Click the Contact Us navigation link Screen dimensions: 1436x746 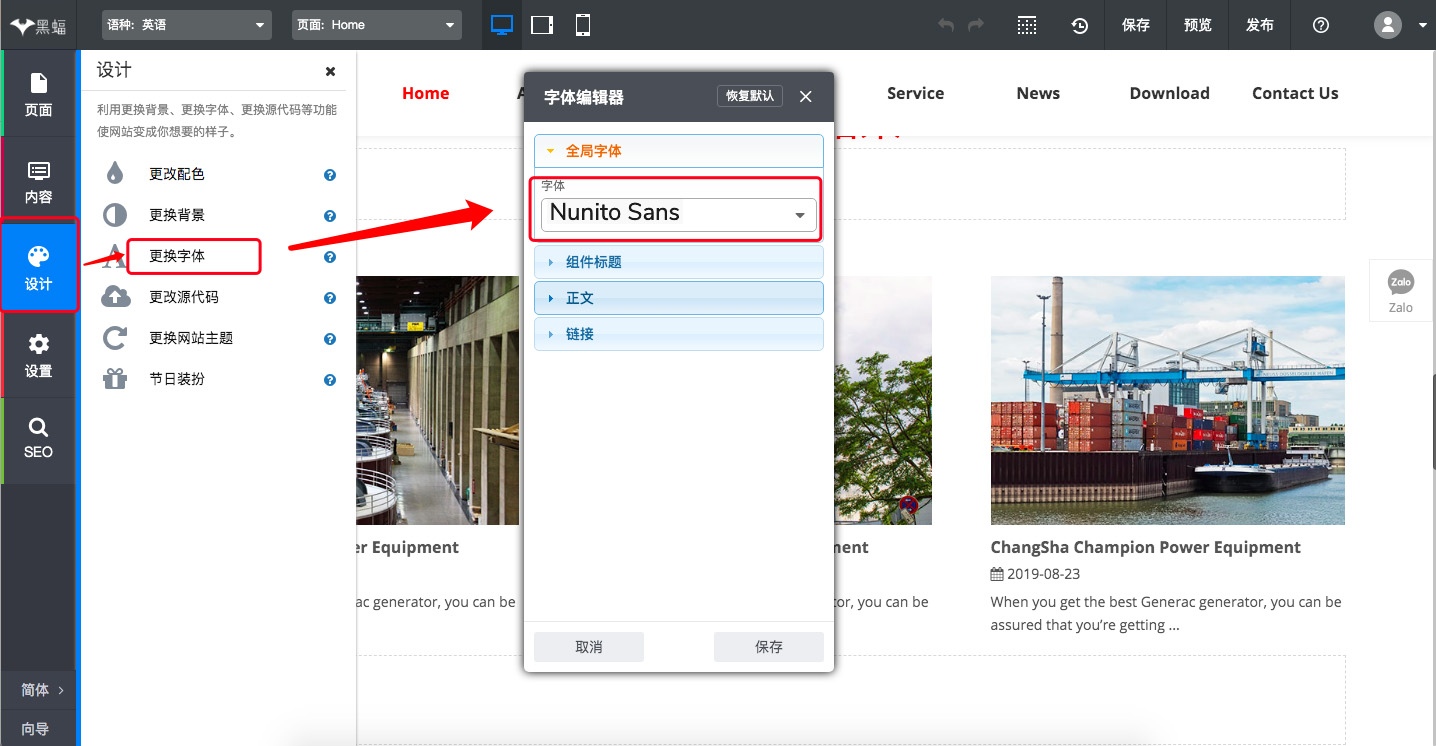click(1295, 93)
